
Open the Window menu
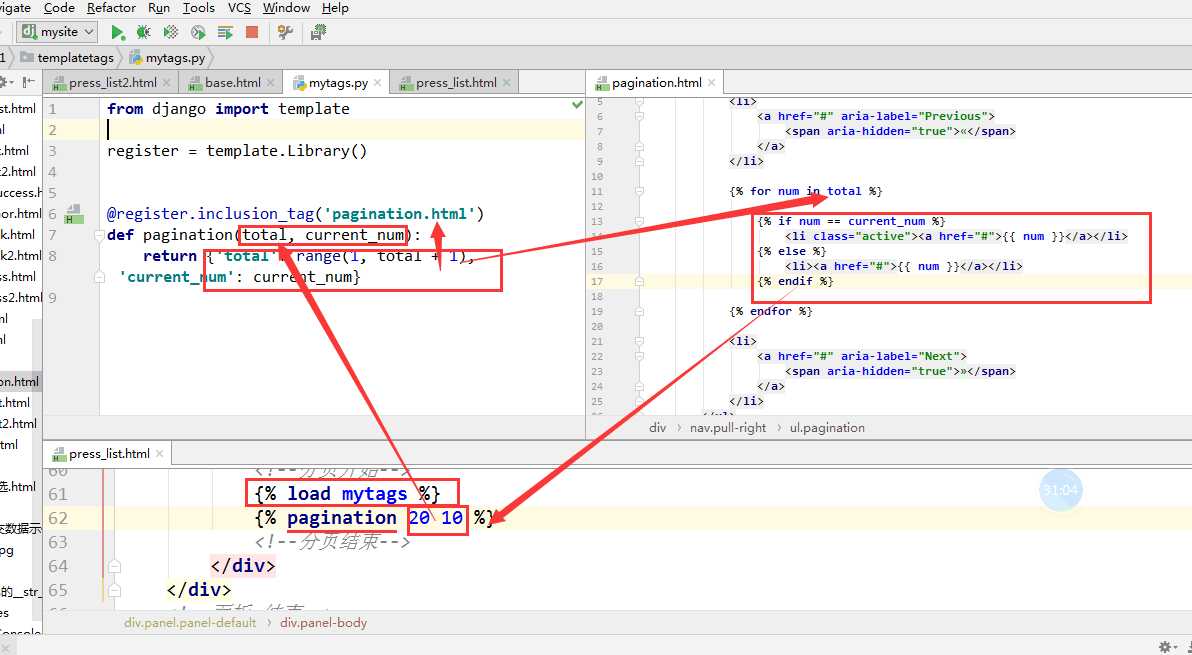(286, 8)
